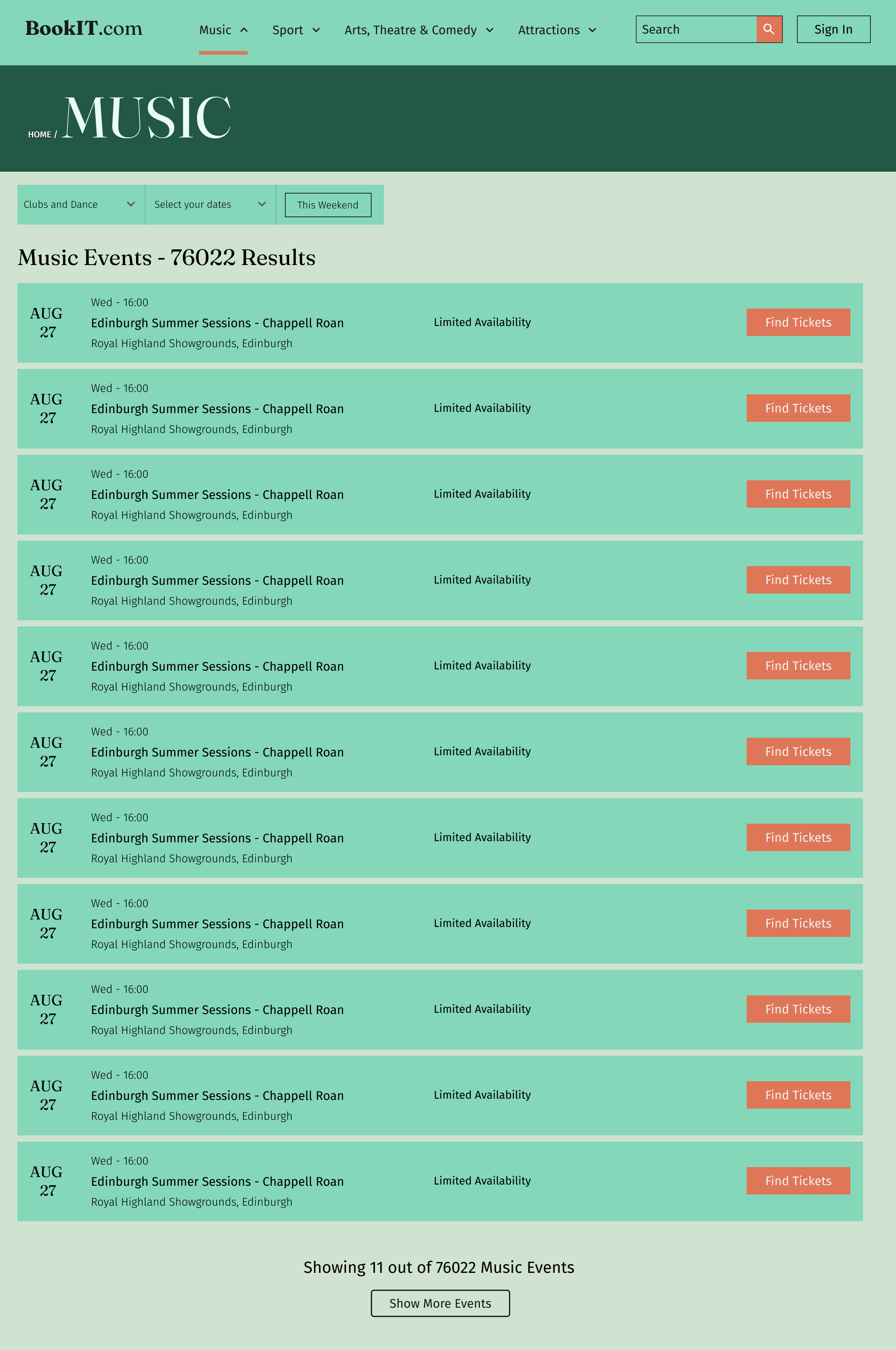Open the Select your dates dropdown
Viewport: 896px width, 1350px height.
pyautogui.click(x=210, y=204)
